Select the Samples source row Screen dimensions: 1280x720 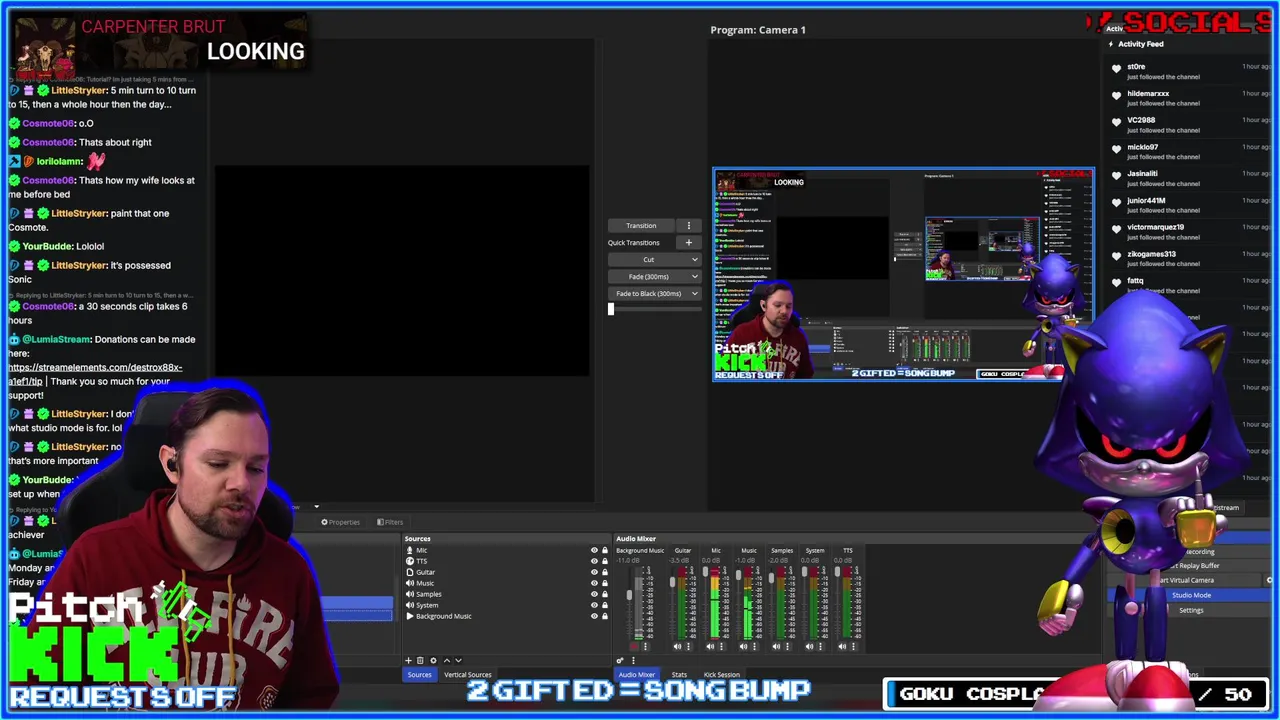[x=505, y=594]
